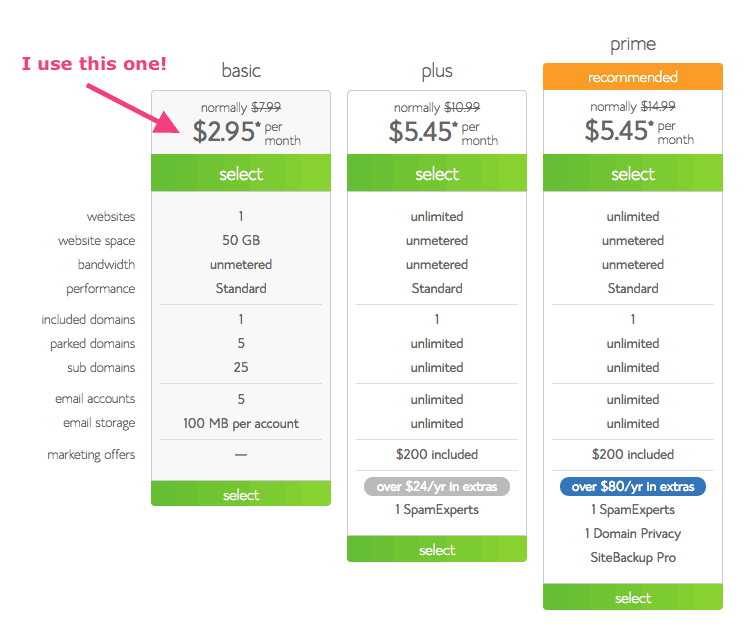
Task: Click the basic plan heading
Action: click(241, 71)
